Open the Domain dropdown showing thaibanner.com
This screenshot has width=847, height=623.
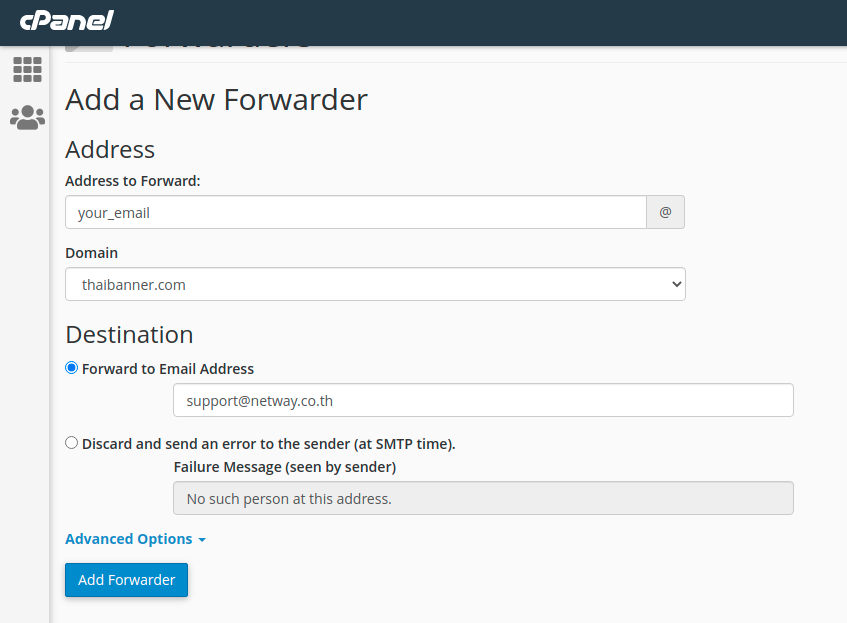coord(375,284)
